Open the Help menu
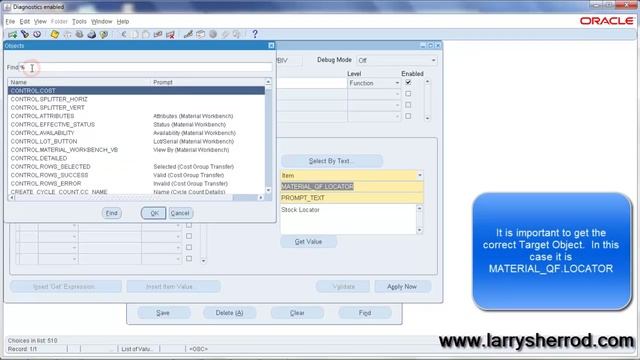640x360 pixels. 123,22
